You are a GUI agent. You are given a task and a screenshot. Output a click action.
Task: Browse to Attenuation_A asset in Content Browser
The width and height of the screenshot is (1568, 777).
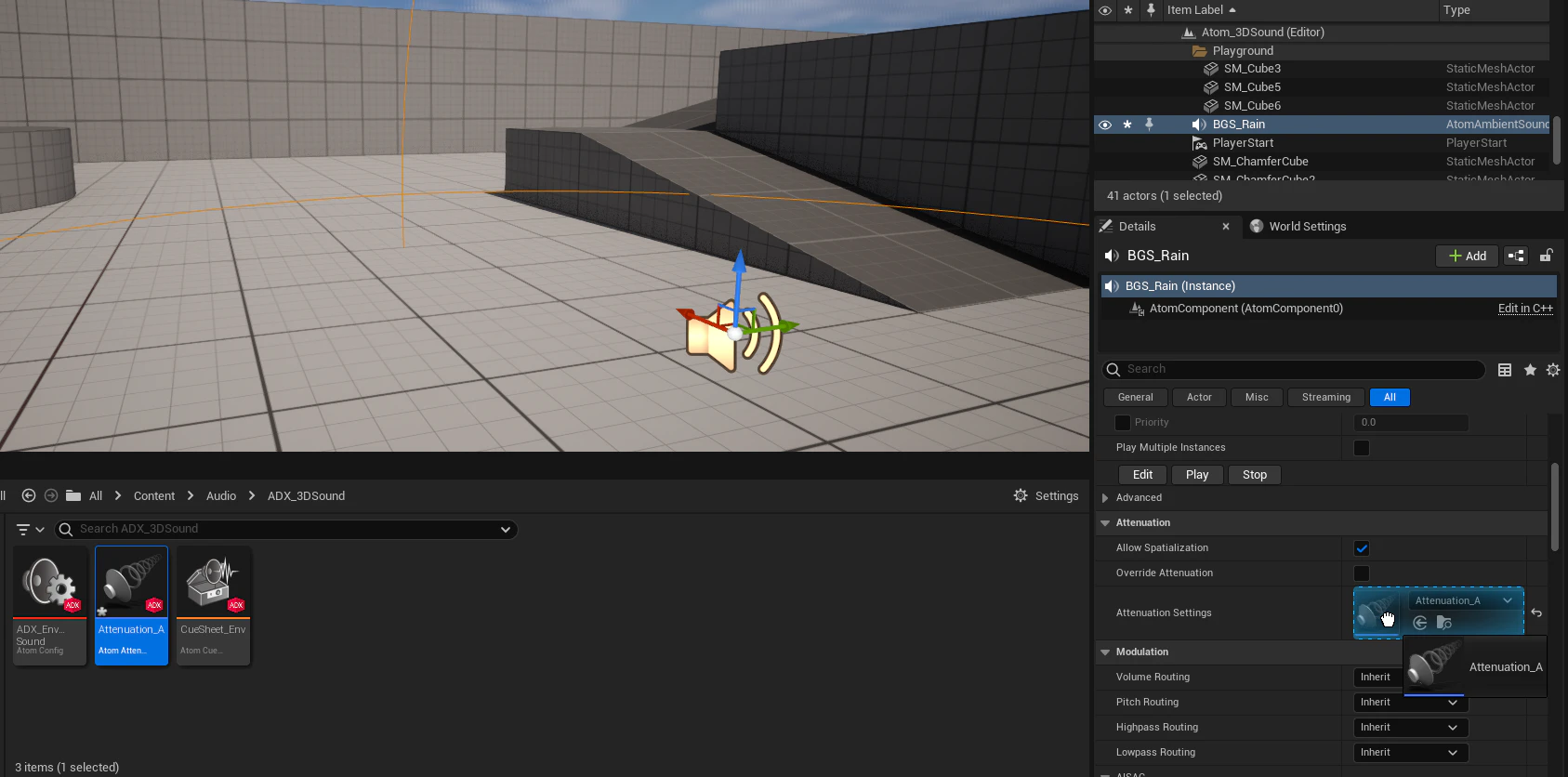click(x=1444, y=623)
